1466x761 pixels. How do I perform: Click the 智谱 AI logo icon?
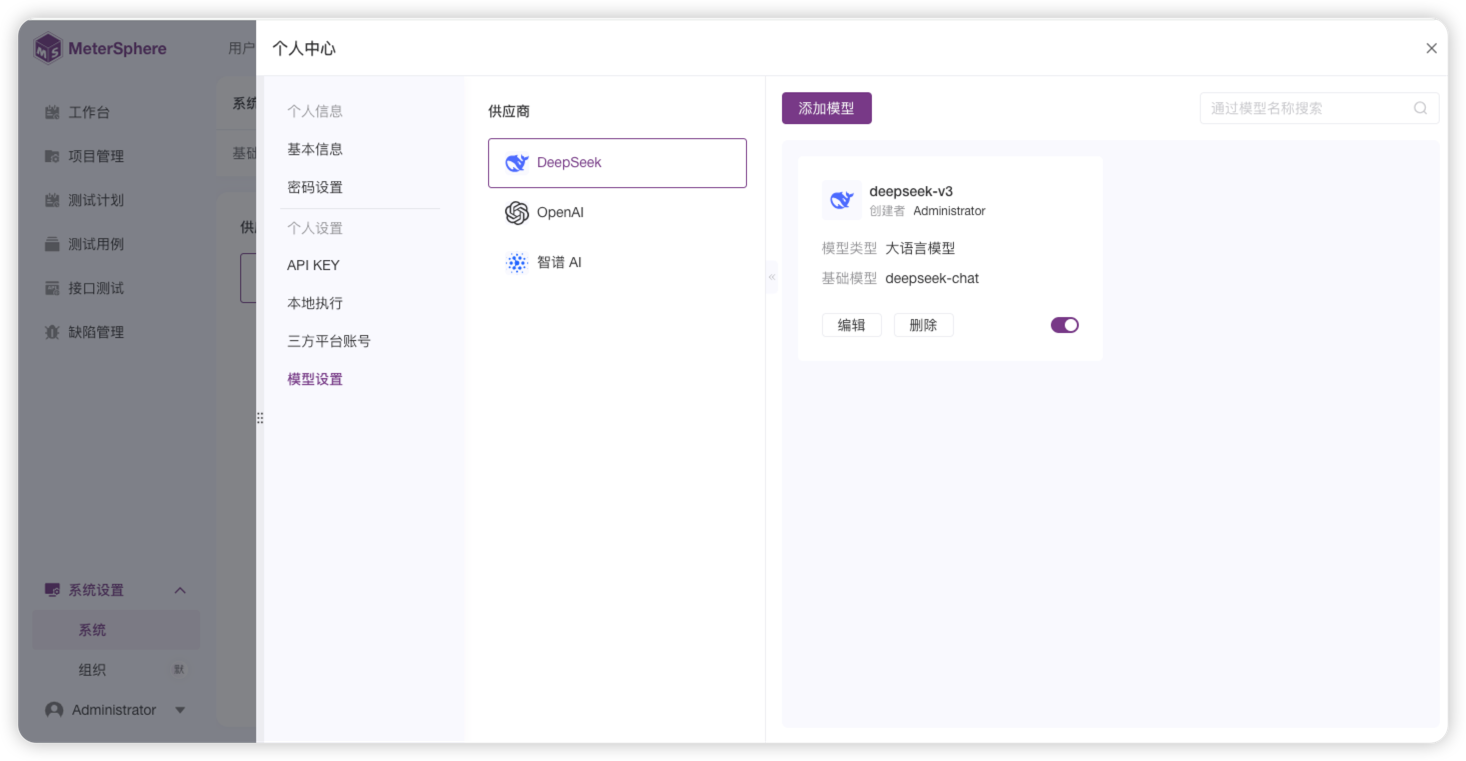point(517,263)
